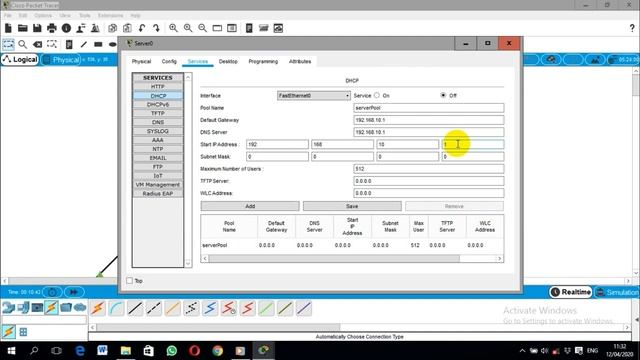Open the FastEthernet0 interface dropdown
The width and height of the screenshot is (640, 360).
pos(313,96)
